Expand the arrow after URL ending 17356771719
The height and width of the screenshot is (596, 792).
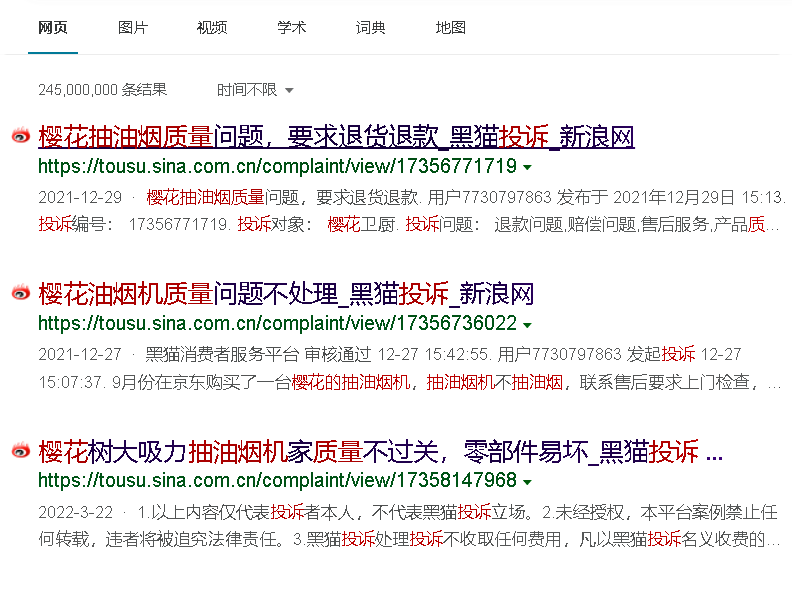[527, 167]
